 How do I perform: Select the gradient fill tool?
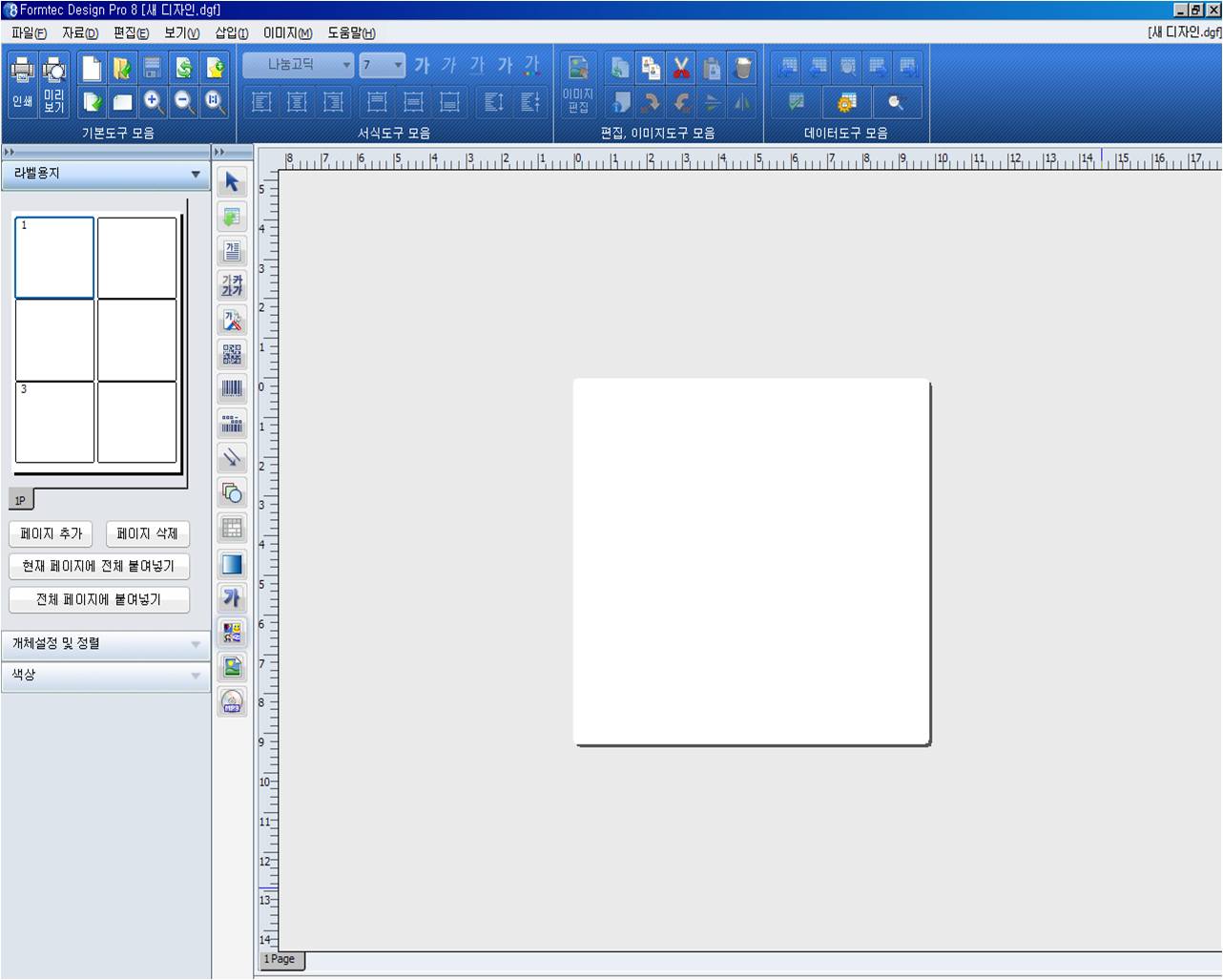[x=232, y=564]
